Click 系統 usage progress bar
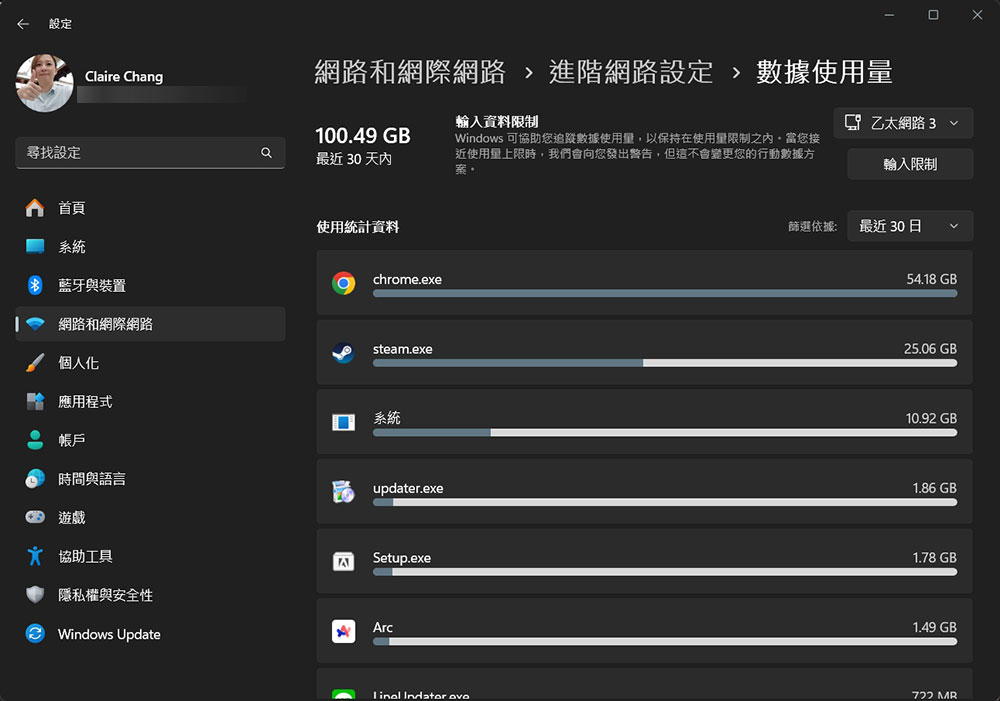1000x701 pixels. point(665,432)
